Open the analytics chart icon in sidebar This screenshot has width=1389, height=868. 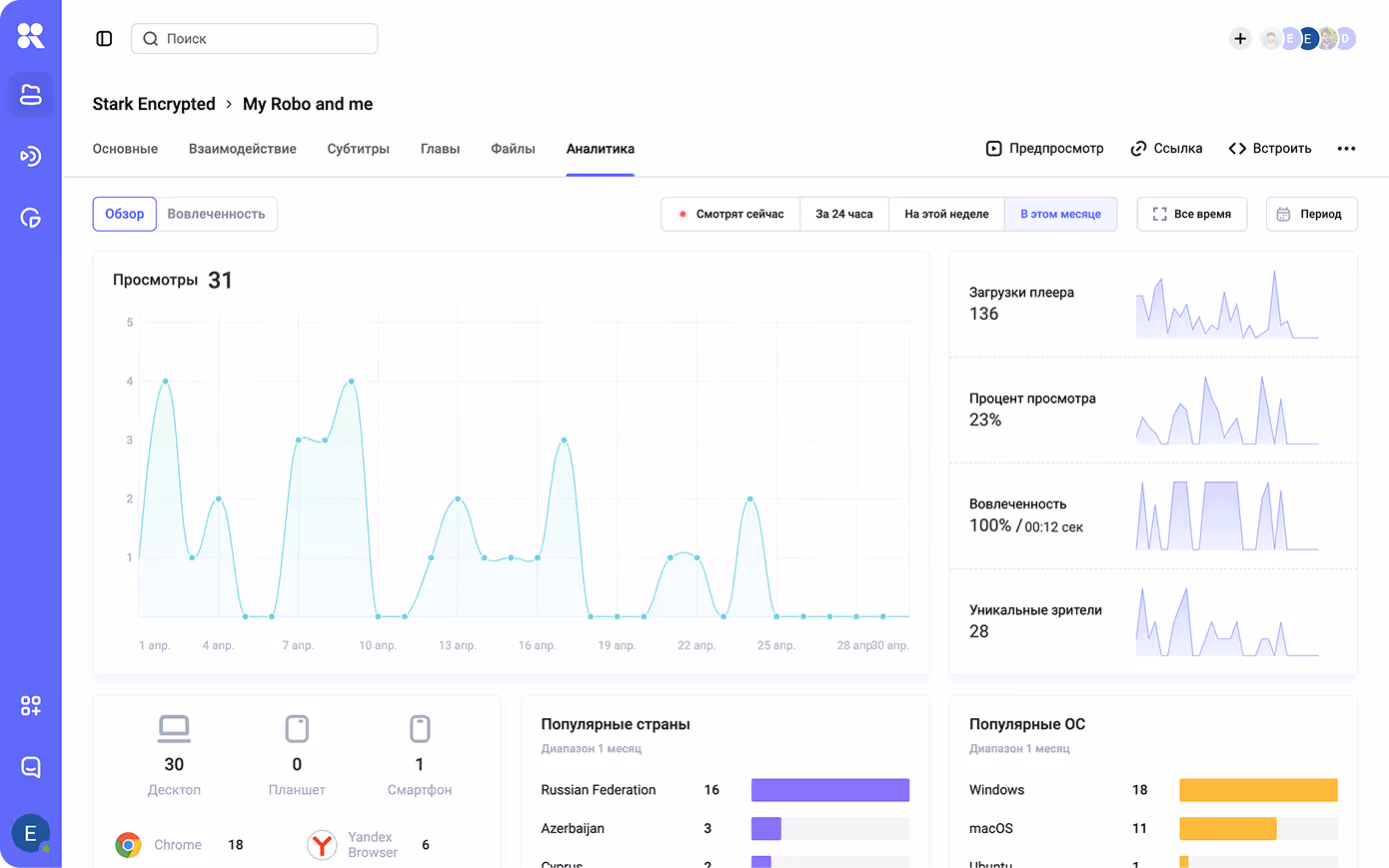(x=31, y=218)
